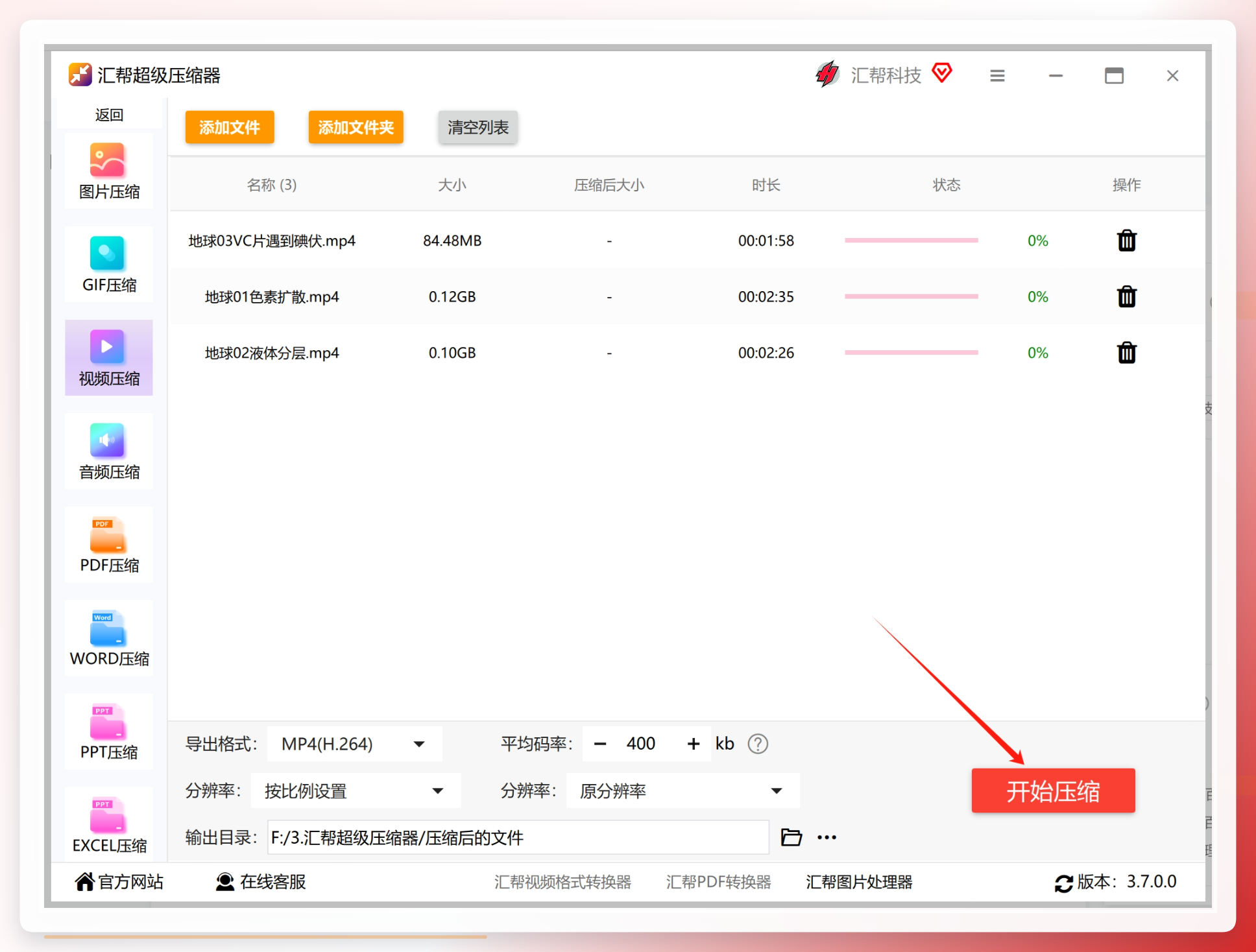
Task: Open the EXCEL压缩 tool
Action: tap(109, 824)
